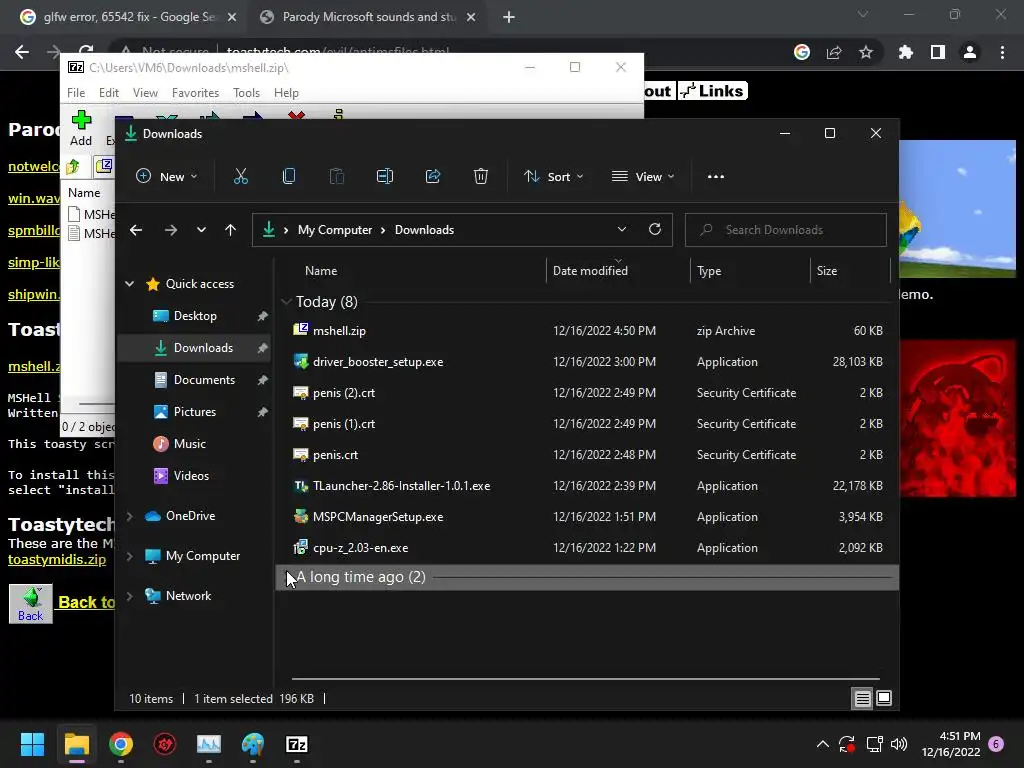Image resolution: width=1024 pixels, height=768 pixels.
Task: Expand address bar history dropdown
Action: pos(622,229)
